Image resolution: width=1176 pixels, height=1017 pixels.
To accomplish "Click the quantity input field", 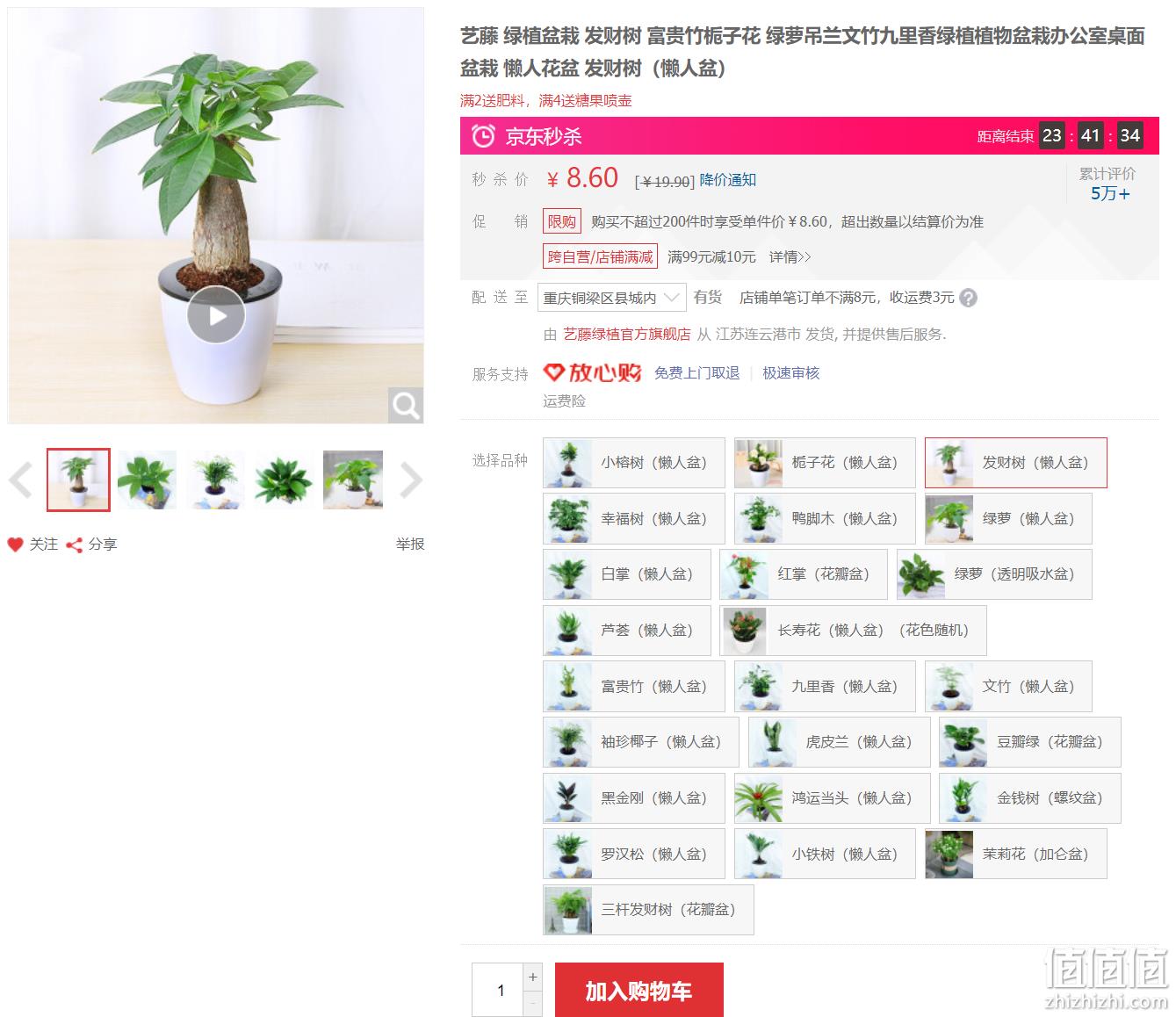I will [497, 990].
